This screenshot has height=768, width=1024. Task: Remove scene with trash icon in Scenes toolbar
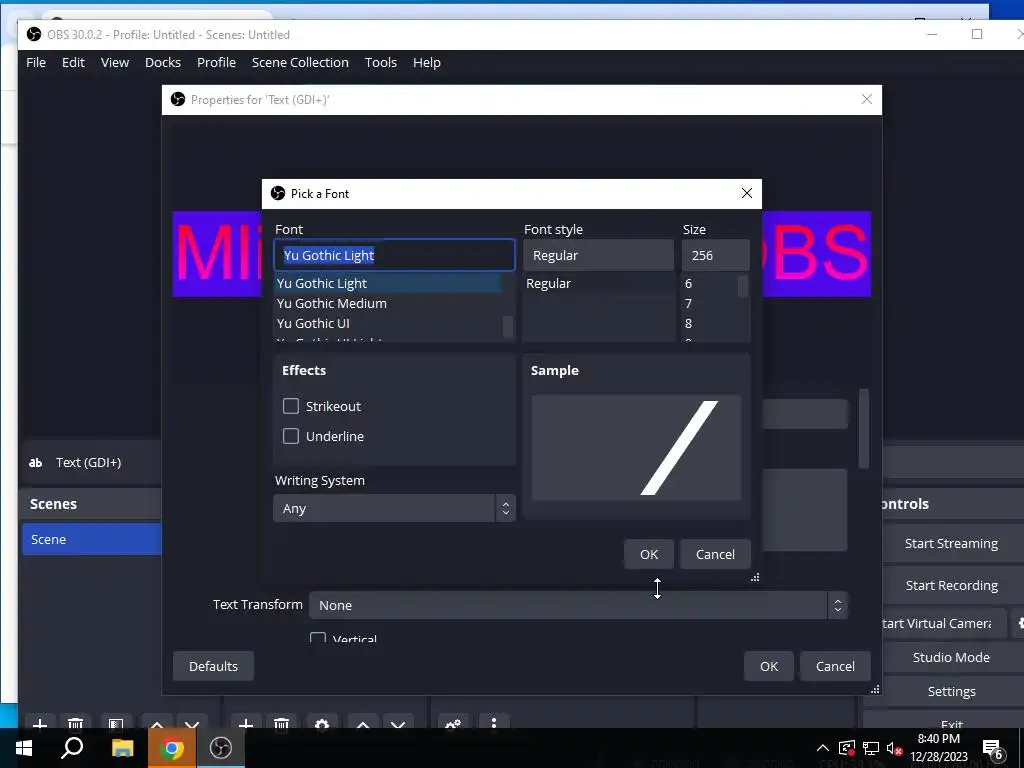pos(75,723)
